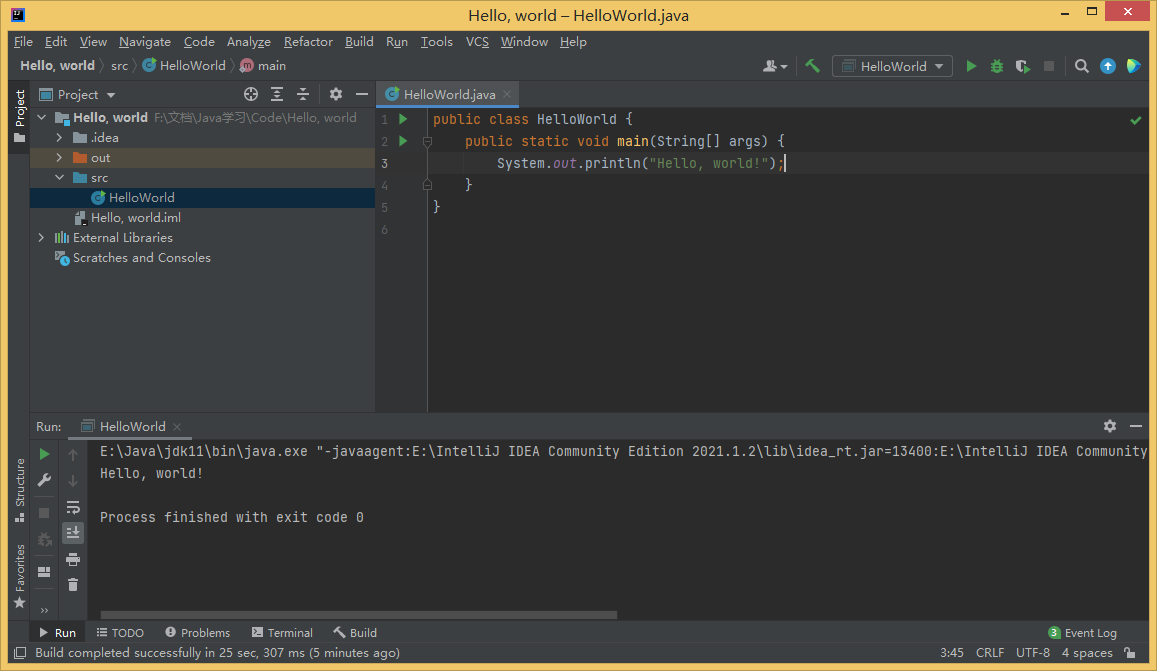Open the Problems tool window
This screenshot has width=1157, height=671.
[198, 633]
